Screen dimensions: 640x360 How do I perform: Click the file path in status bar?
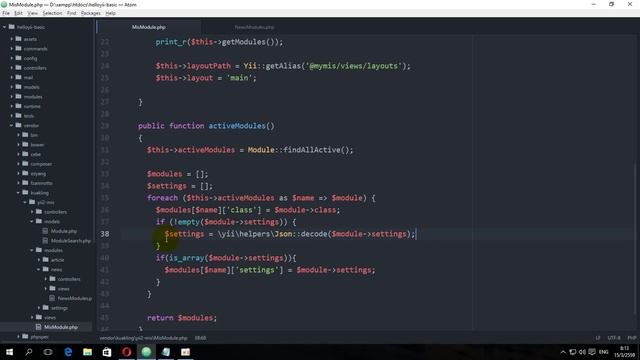(x=143, y=338)
